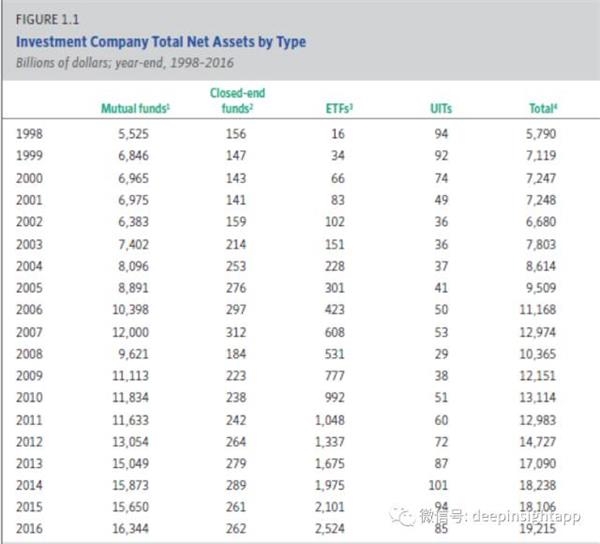Select the 1998 year row label

[x=31, y=133]
